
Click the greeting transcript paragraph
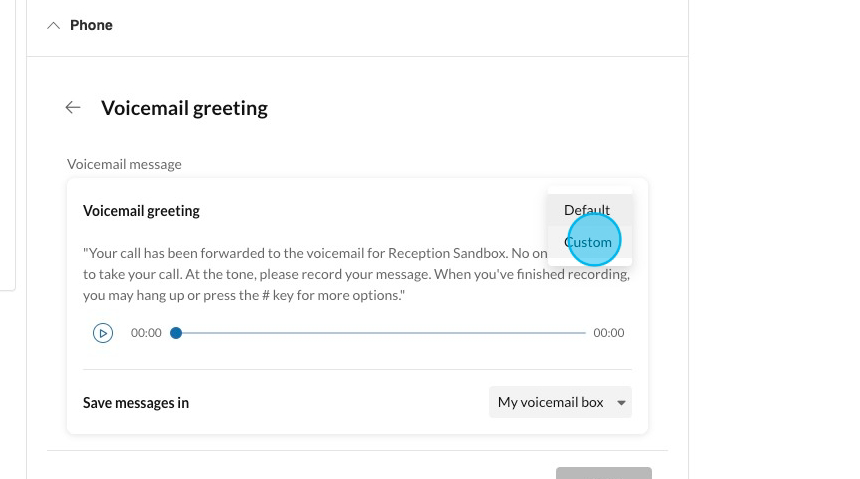pos(300,275)
